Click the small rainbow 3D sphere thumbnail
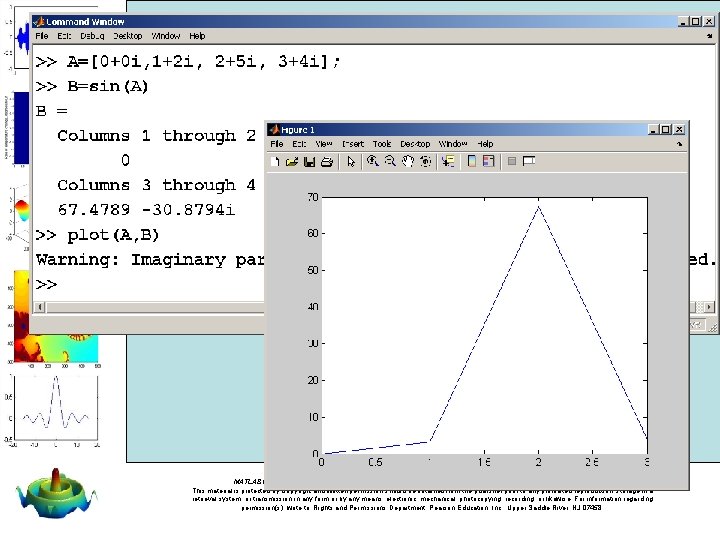The height and width of the screenshot is (540, 720). tap(22, 210)
